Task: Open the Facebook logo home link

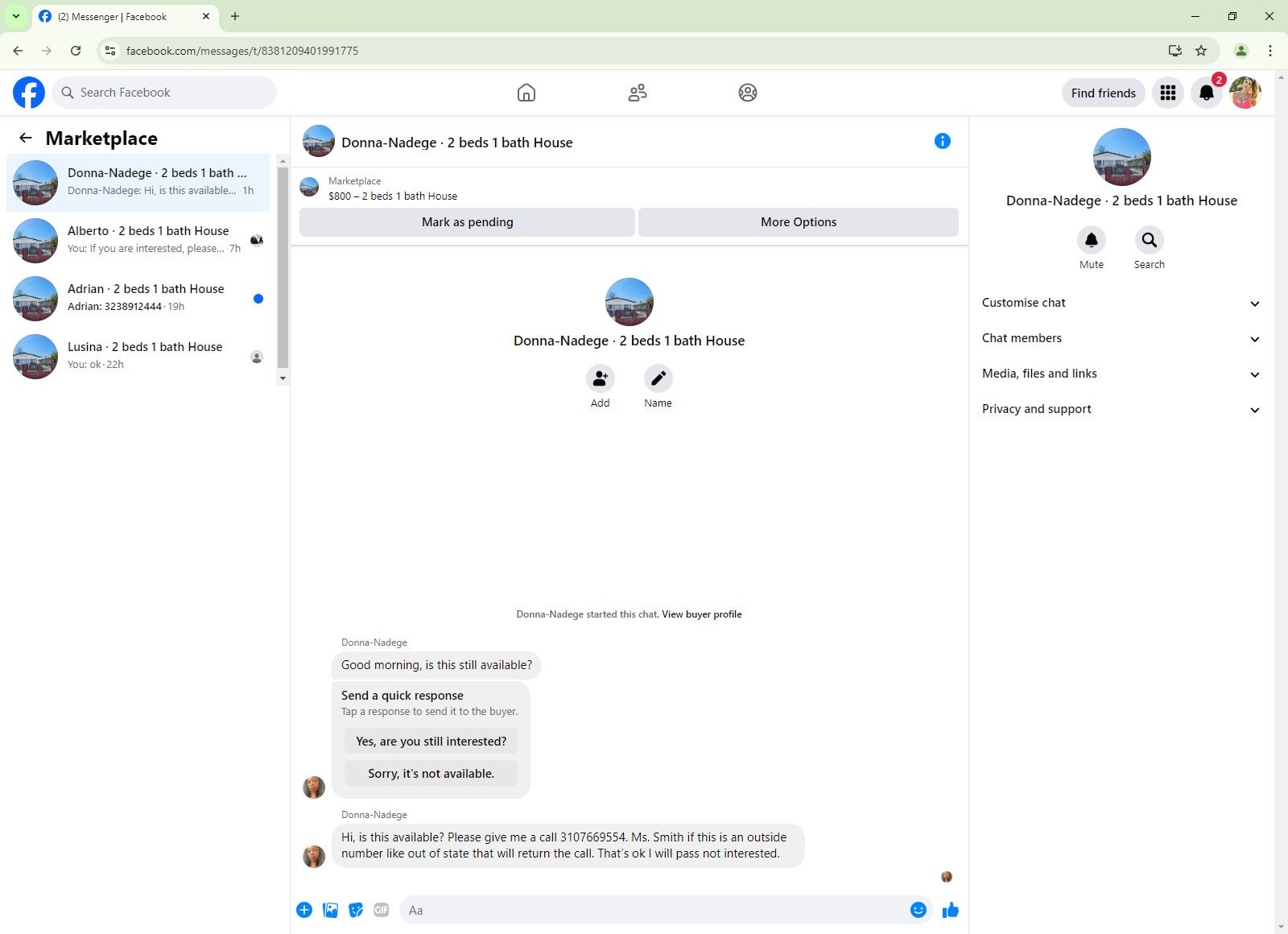Action: [x=29, y=93]
